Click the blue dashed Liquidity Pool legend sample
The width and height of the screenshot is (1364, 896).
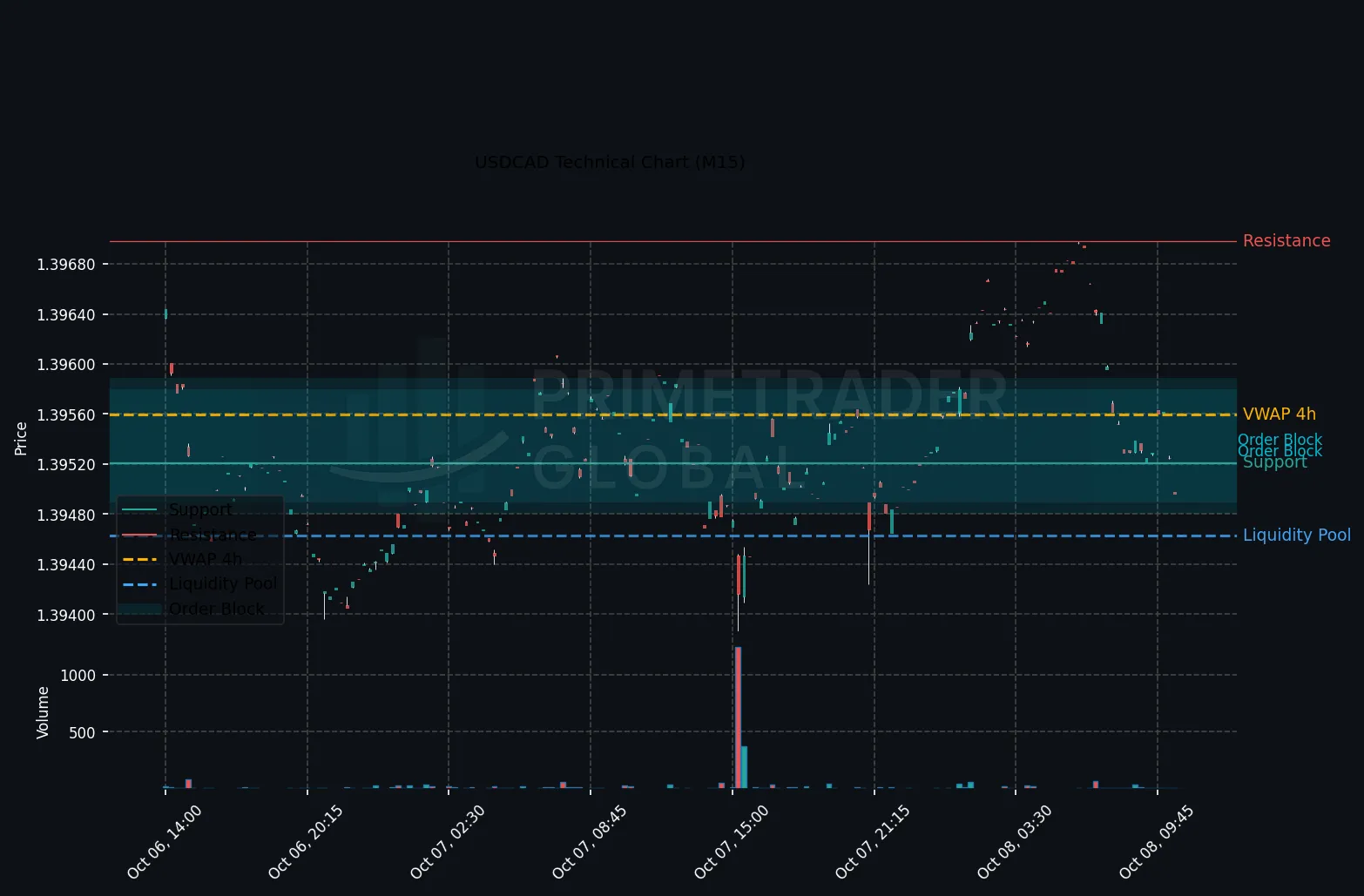tap(139, 583)
